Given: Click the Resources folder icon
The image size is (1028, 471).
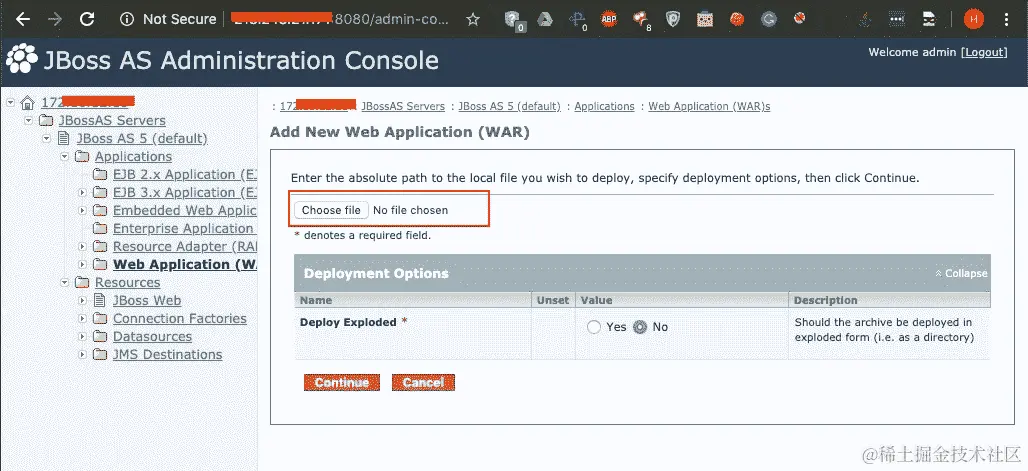Looking at the screenshot, I should click(82, 283).
